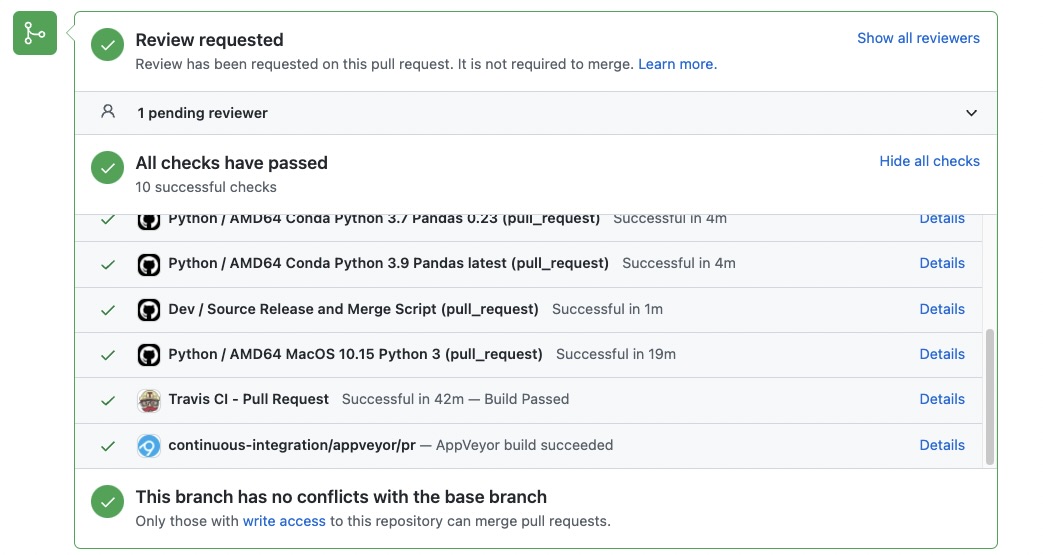Click green check circle beside All checks passed
1043x555 pixels.
107,167
